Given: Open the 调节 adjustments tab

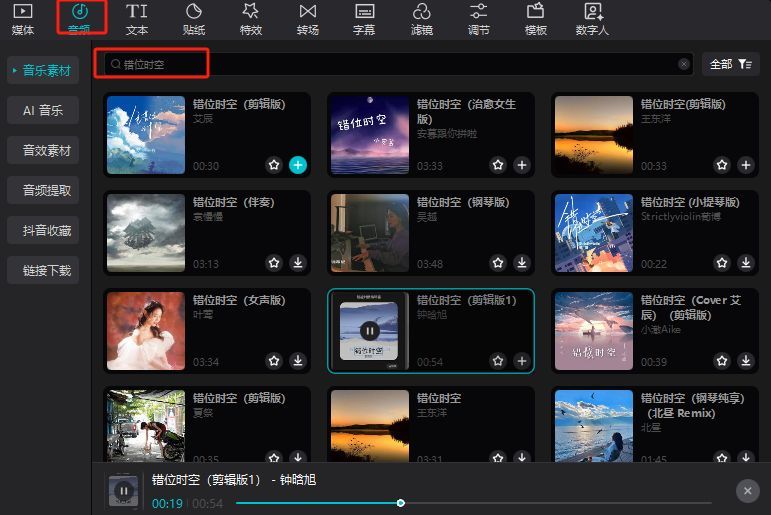Looking at the screenshot, I should click(478, 20).
